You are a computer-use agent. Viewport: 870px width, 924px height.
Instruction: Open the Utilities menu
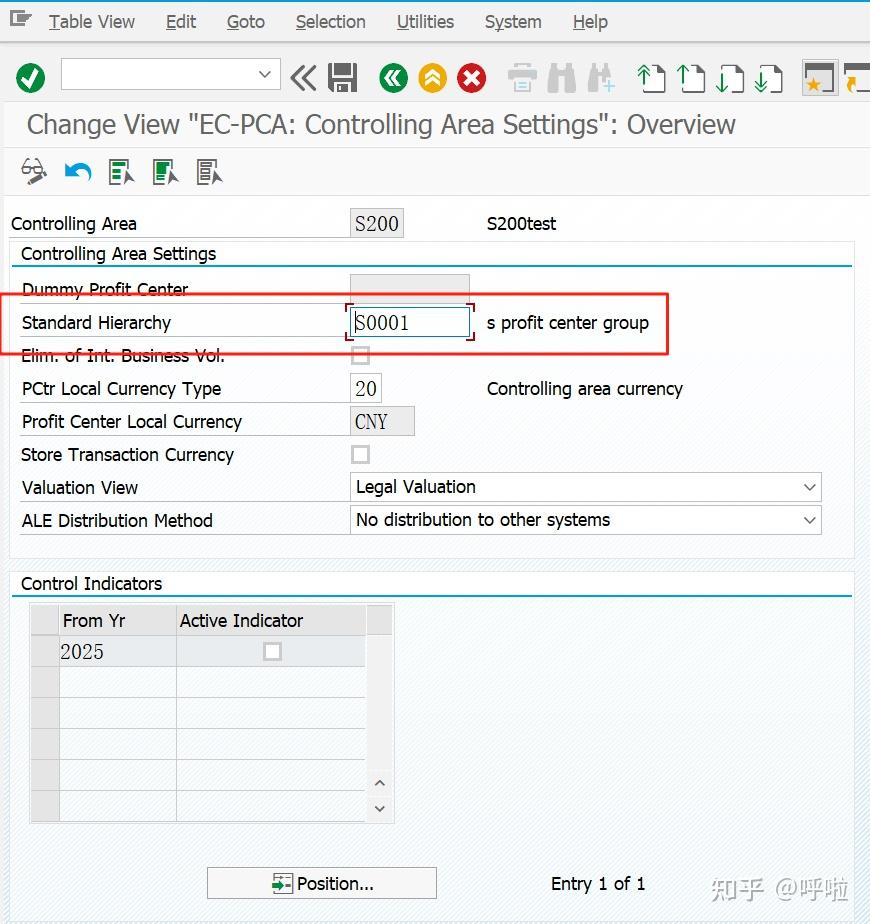point(425,22)
